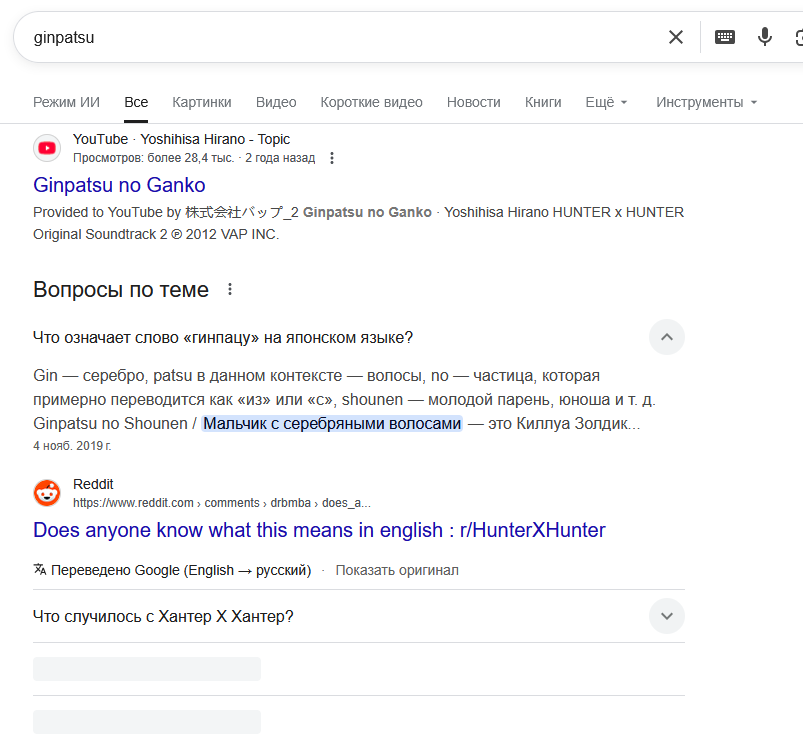Open the Ginpatsu no Ganko link
803x734 pixels.
tap(119, 185)
